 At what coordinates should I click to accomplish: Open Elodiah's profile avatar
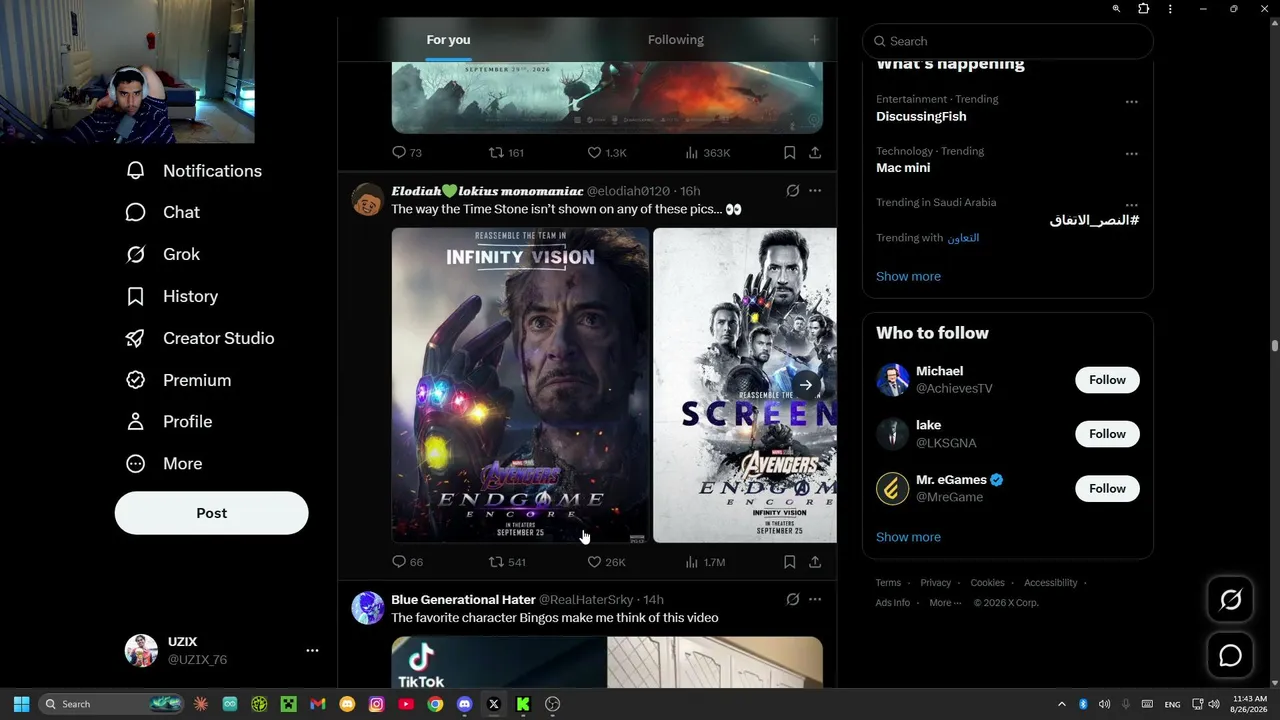pos(368,199)
